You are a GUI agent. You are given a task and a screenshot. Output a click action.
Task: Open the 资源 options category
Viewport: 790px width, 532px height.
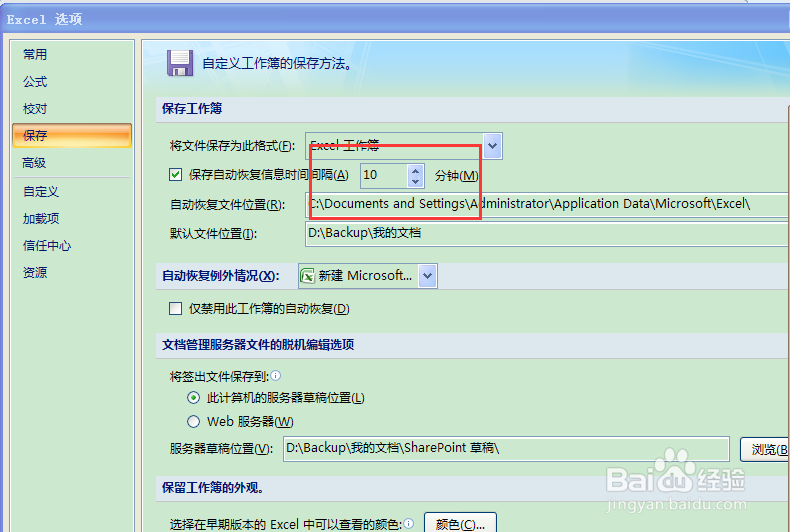(35, 273)
